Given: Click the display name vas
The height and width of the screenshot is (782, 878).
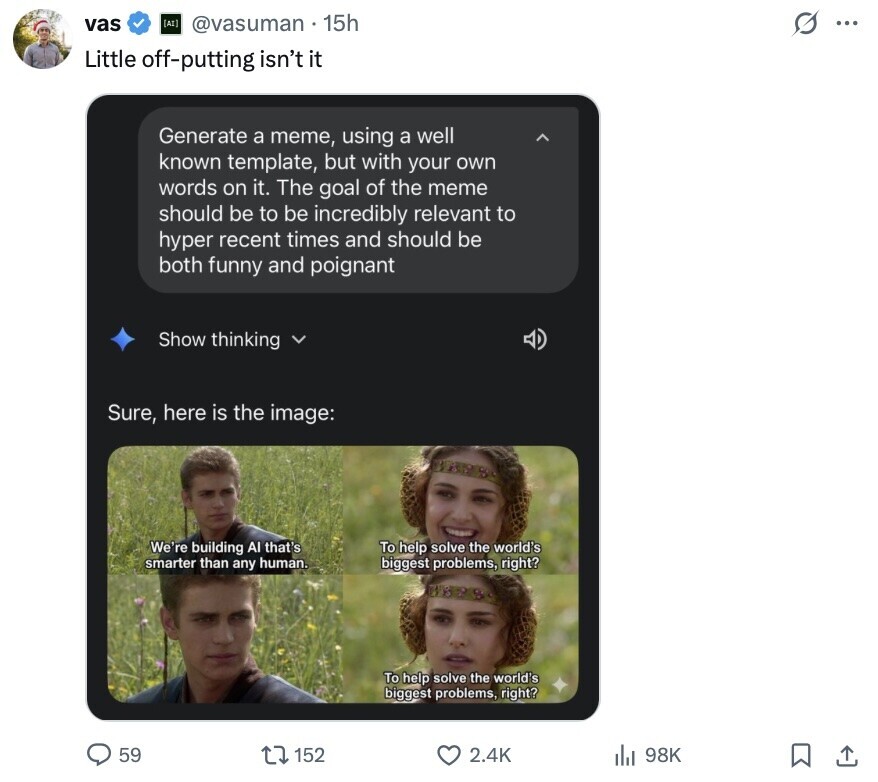Looking at the screenshot, I should (x=103, y=23).
